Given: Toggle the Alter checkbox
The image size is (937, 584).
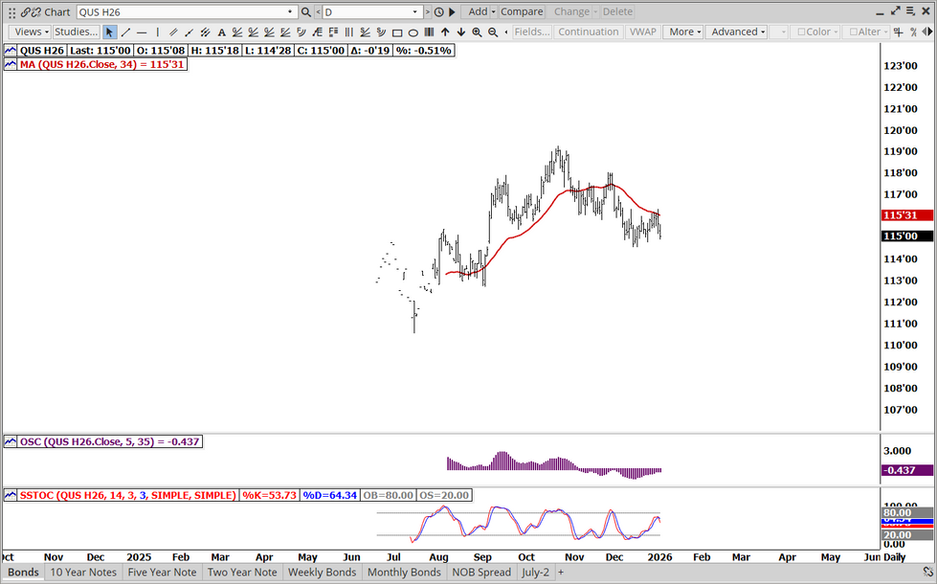Looking at the screenshot, I should (853, 32).
